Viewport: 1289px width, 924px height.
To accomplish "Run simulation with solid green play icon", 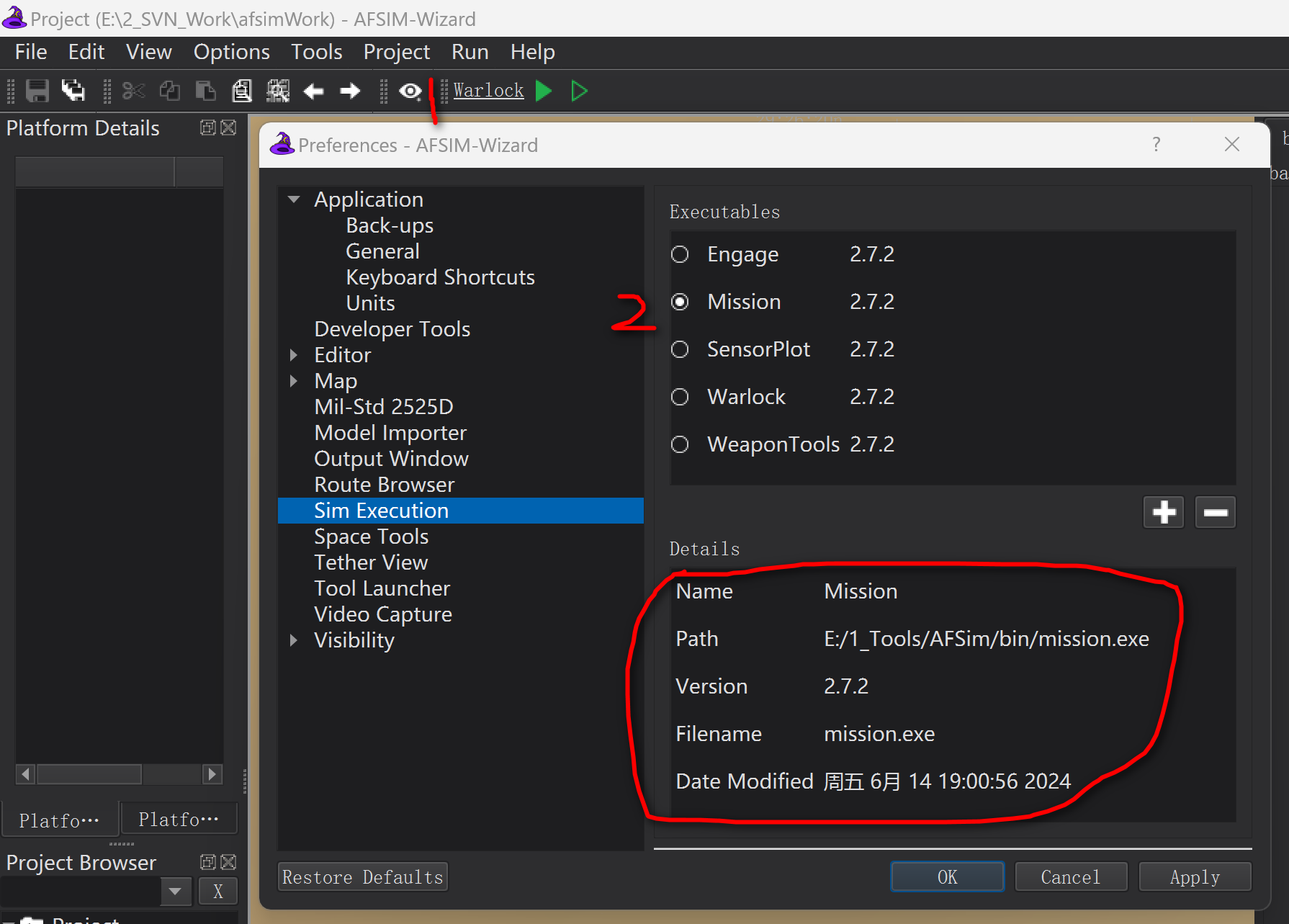I will coord(544,91).
